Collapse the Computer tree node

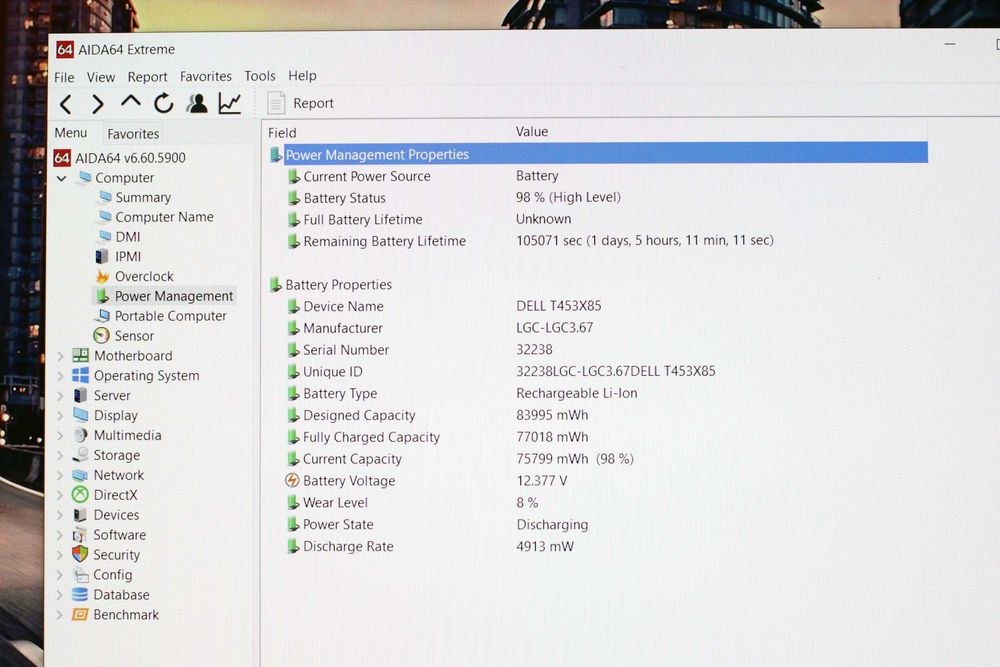click(62, 178)
